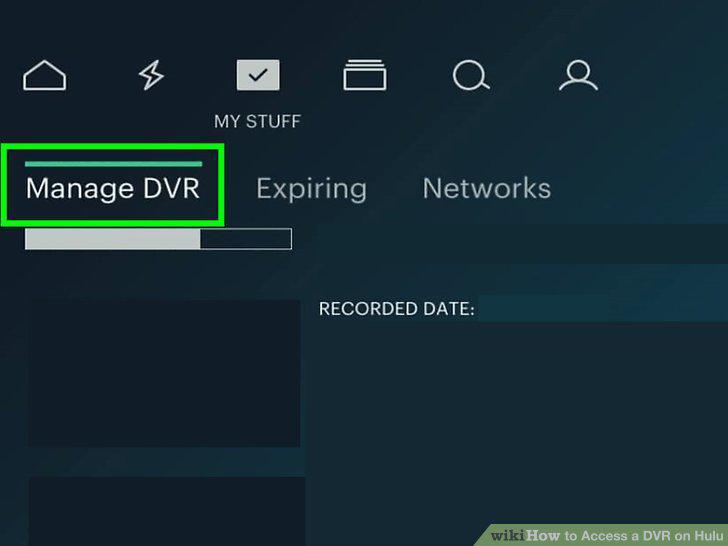The height and width of the screenshot is (546, 728).
Task: Select the first recording thumbnail
Action: point(164,373)
